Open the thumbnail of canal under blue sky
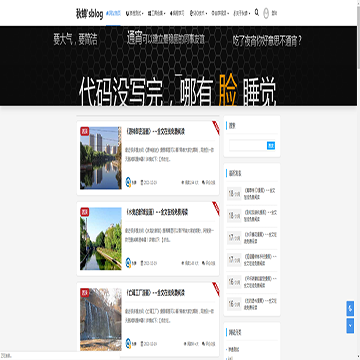This screenshot has width=360, height=360. click(x=101, y=239)
